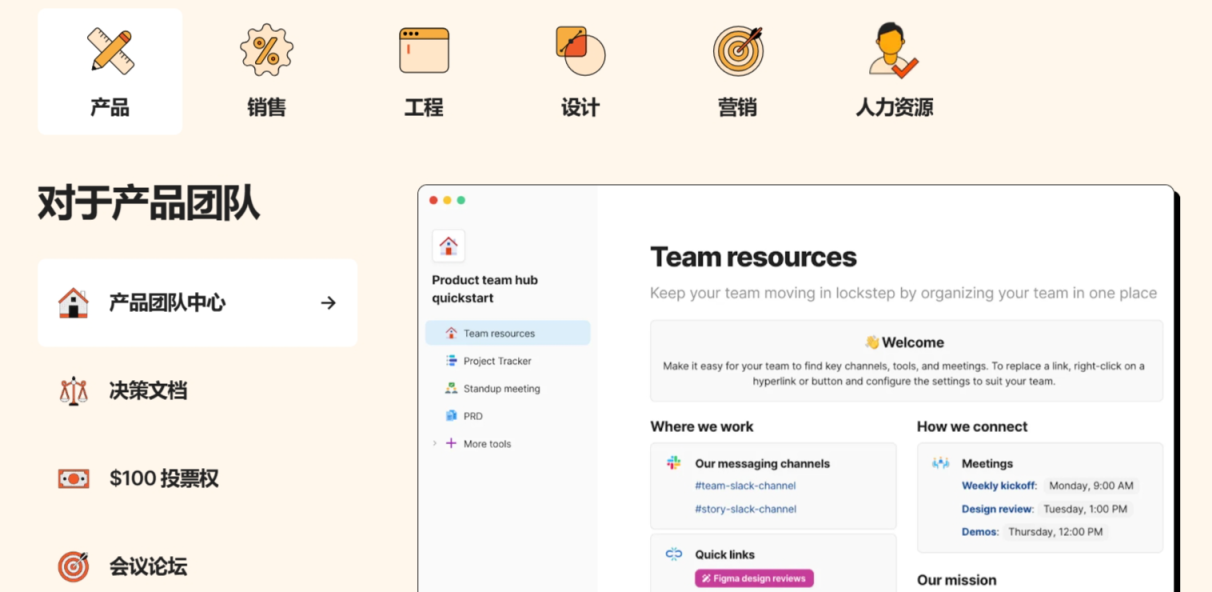Open the PRD sidebar item
The width and height of the screenshot is (1212, 592).
[473, 416]
